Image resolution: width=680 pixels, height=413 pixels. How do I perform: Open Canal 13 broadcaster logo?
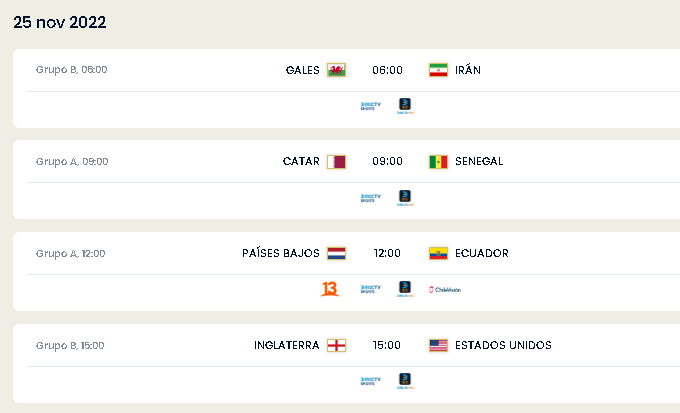(x=330, y=288)
